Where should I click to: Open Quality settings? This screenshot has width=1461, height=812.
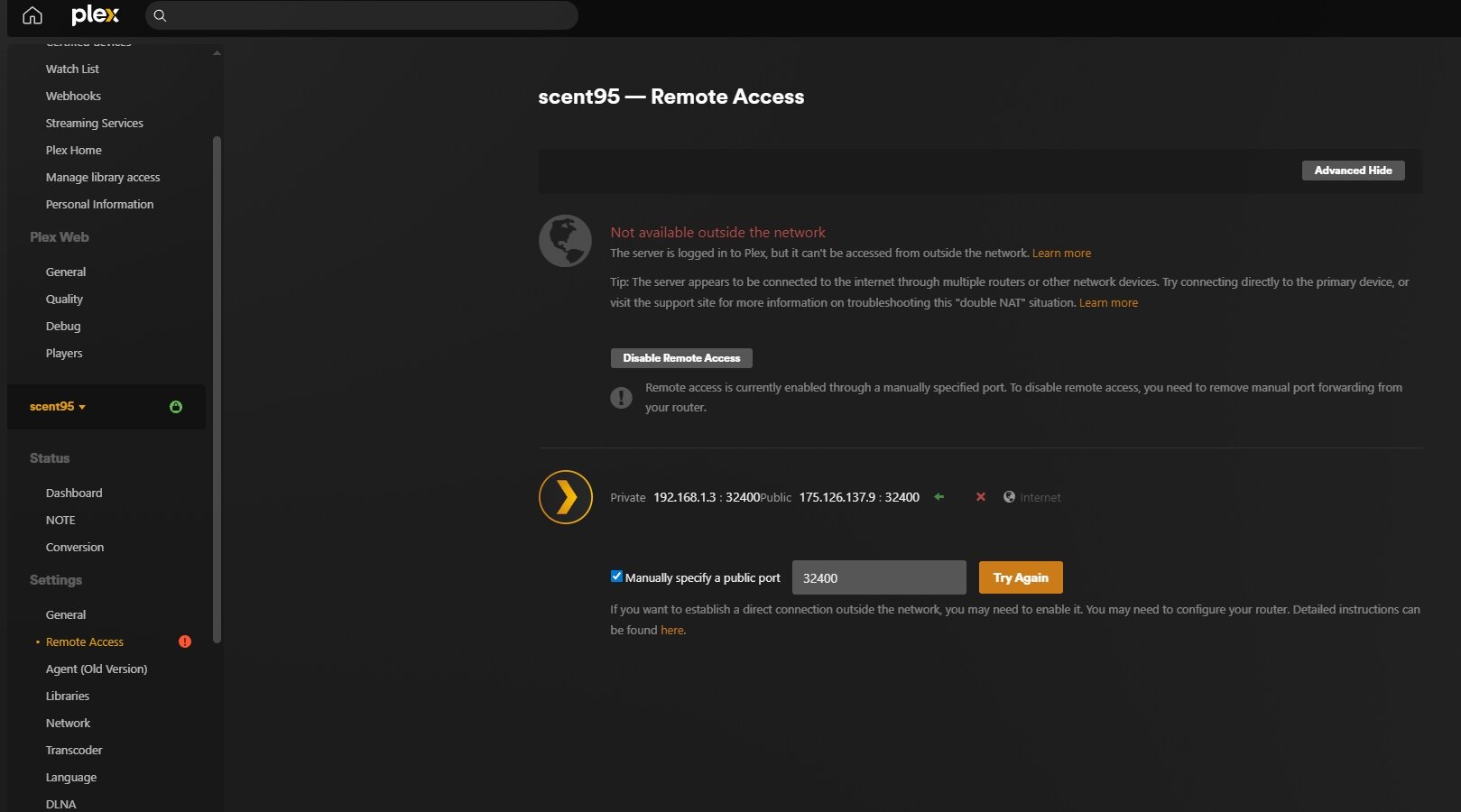[x=64, y=299]
